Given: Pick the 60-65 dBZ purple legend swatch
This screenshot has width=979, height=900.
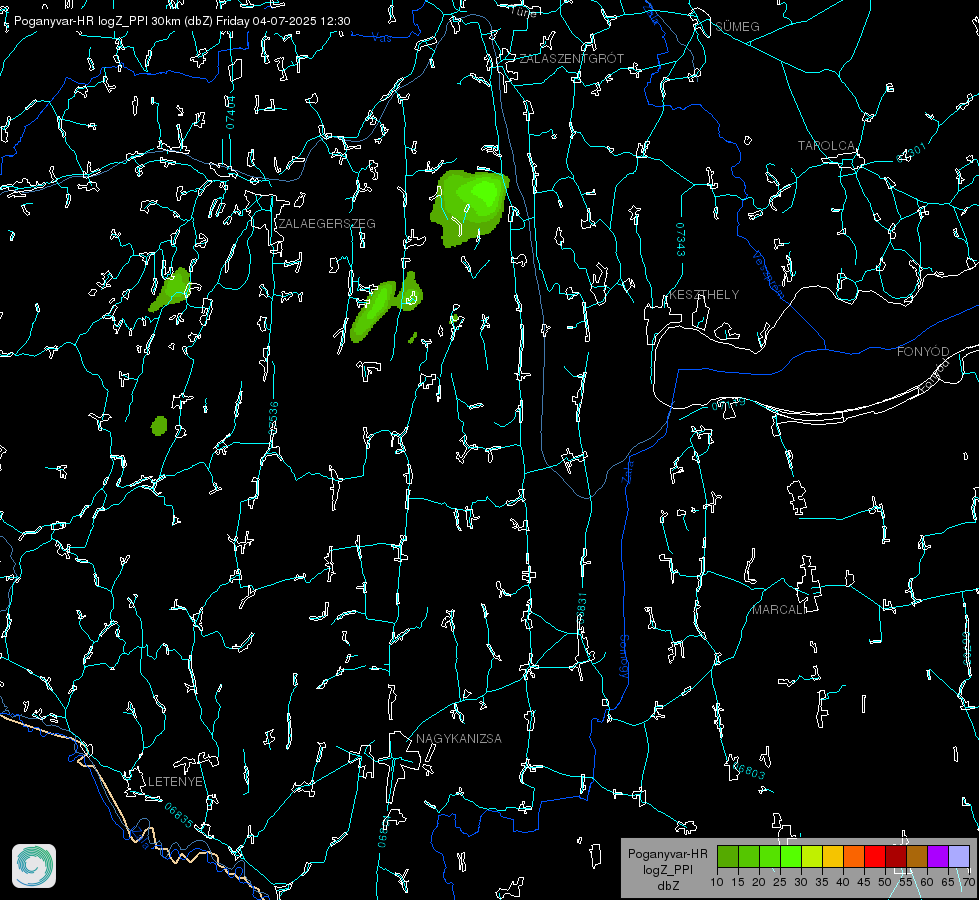Looking at the screenshot, I should coord(938,856).
